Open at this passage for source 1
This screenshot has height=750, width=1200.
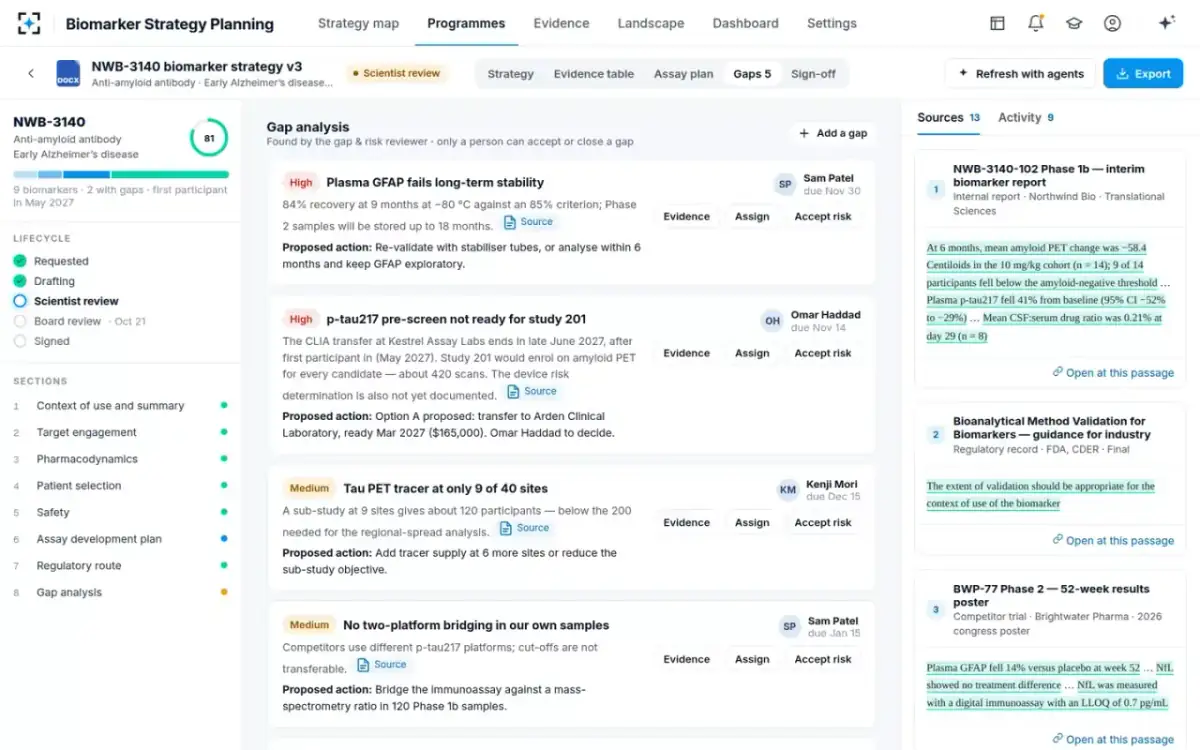point(1113,373)
